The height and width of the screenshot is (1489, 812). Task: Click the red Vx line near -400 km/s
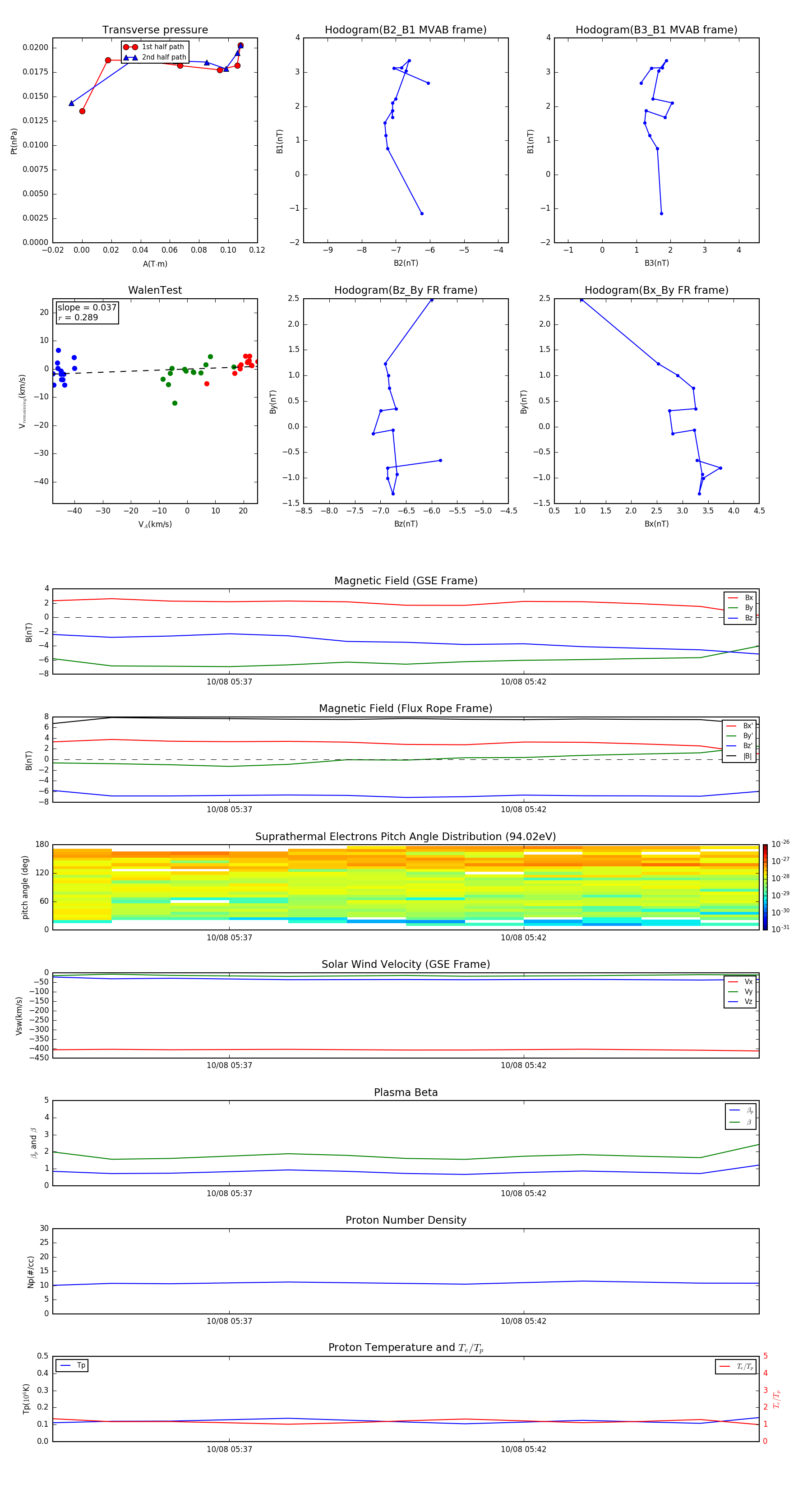point(406,1050)
